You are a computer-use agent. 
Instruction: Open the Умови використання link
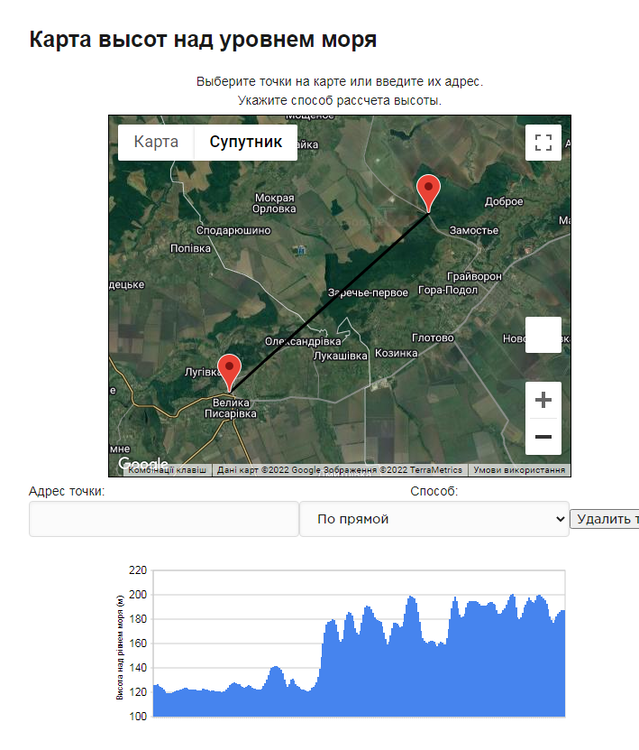click(520, 470)
